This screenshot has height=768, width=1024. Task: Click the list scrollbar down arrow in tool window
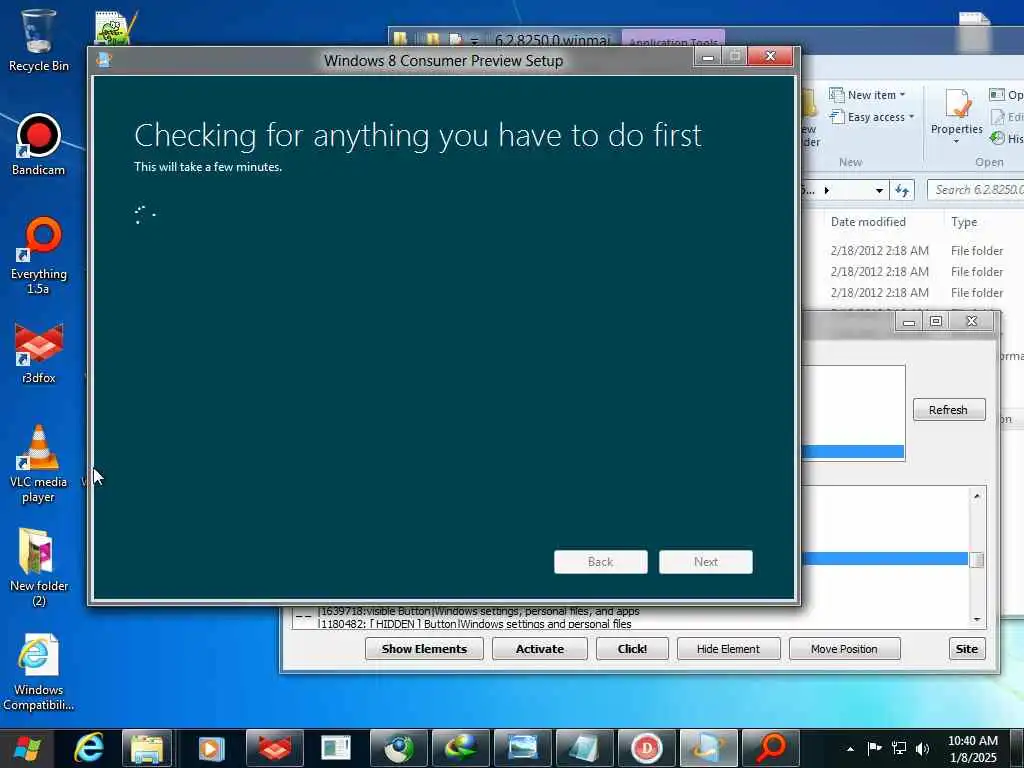[977, 618]
